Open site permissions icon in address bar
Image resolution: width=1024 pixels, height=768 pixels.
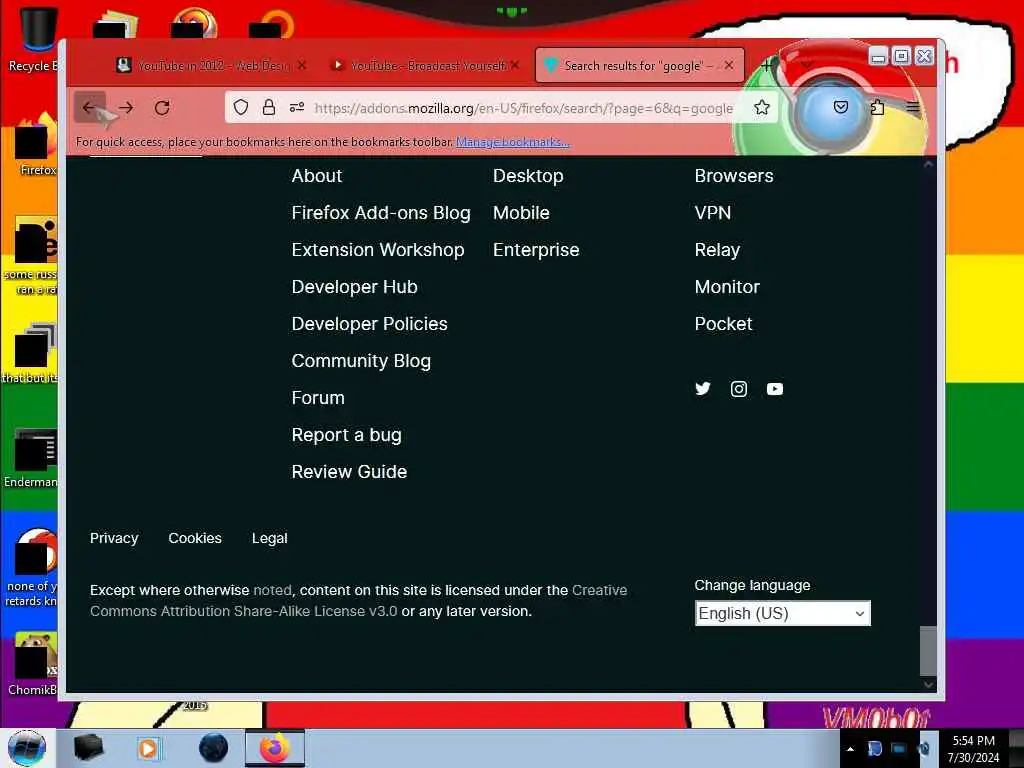[296, 108]
